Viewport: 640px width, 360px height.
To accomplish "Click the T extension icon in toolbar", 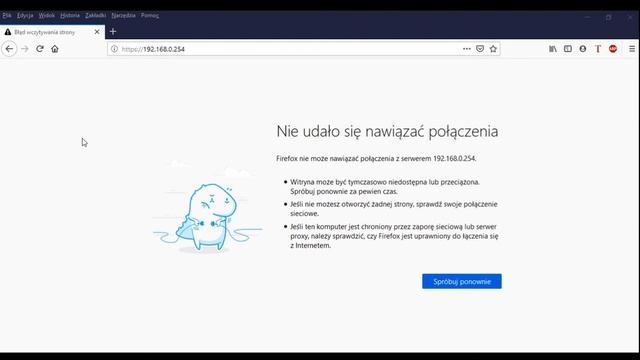I will tap(598, 49).
